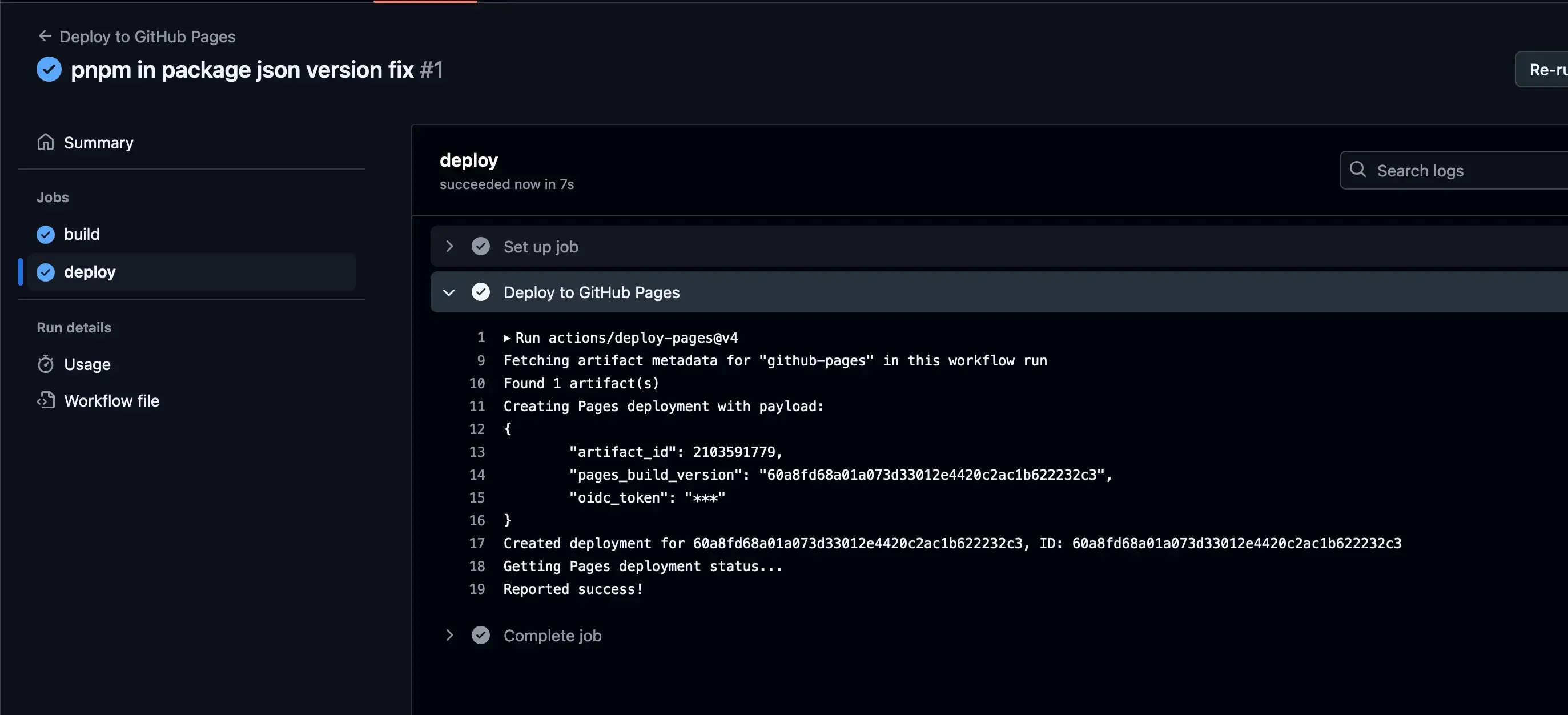The height and width of the screenshot is (715, 1568).
Task: Click the deploy job heading
Action: coord(469,160)
